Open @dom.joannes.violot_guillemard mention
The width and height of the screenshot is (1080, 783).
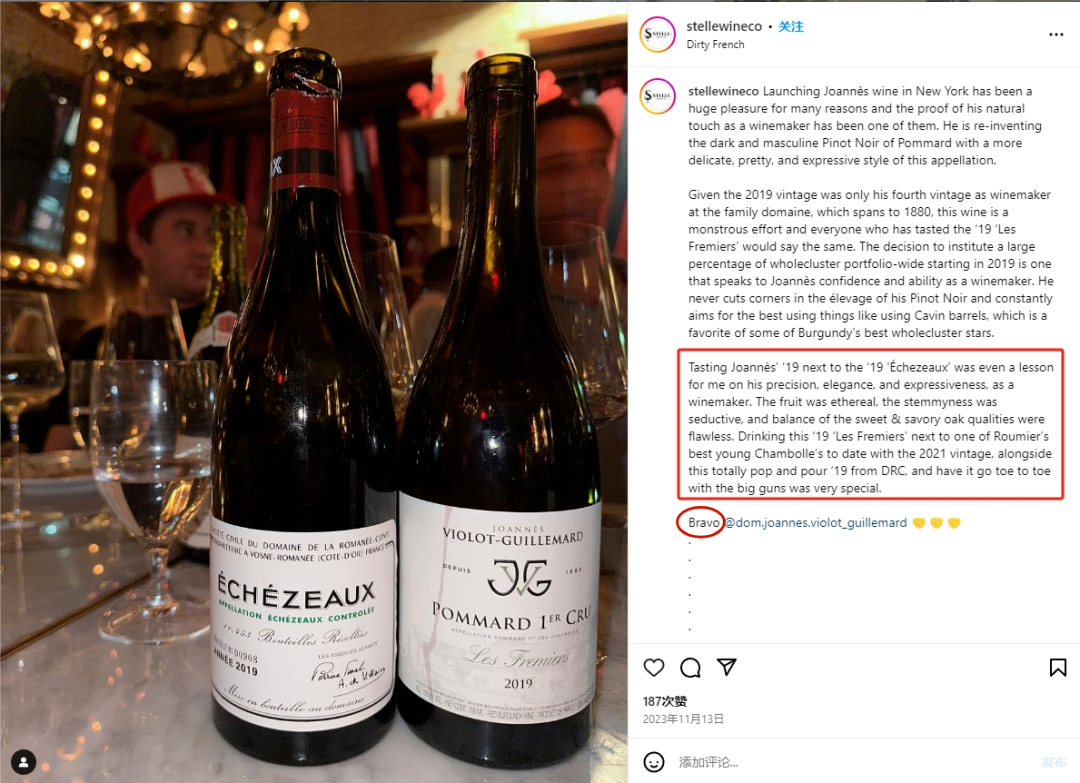(x=816, y=523)
